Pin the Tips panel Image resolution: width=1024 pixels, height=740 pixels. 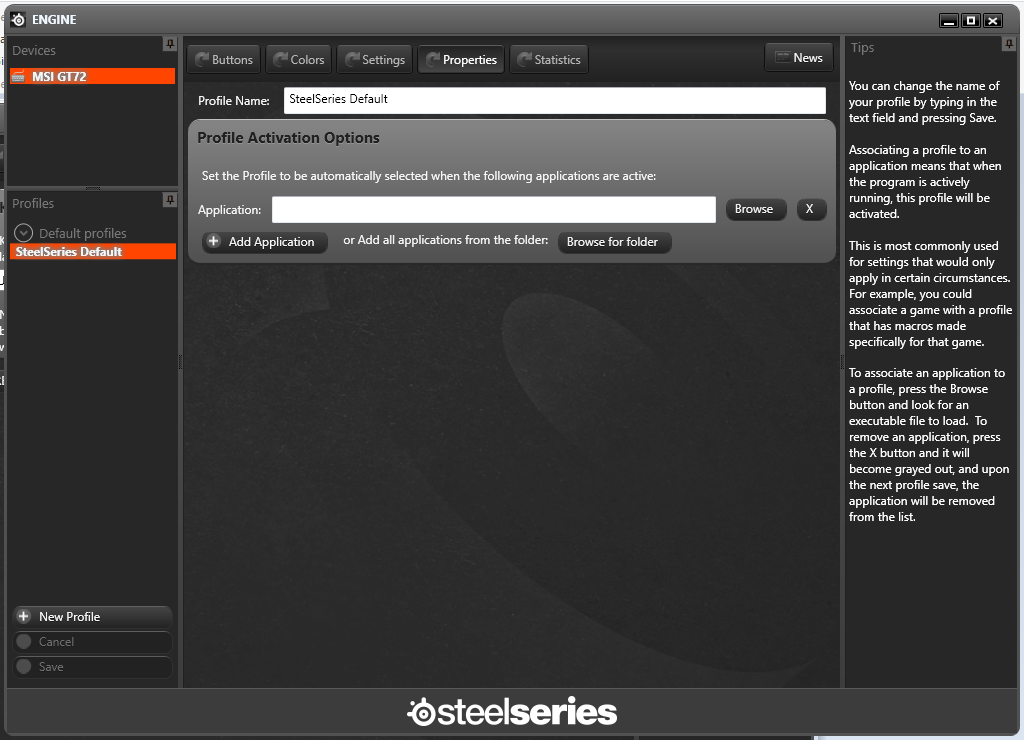(1008, 44)
